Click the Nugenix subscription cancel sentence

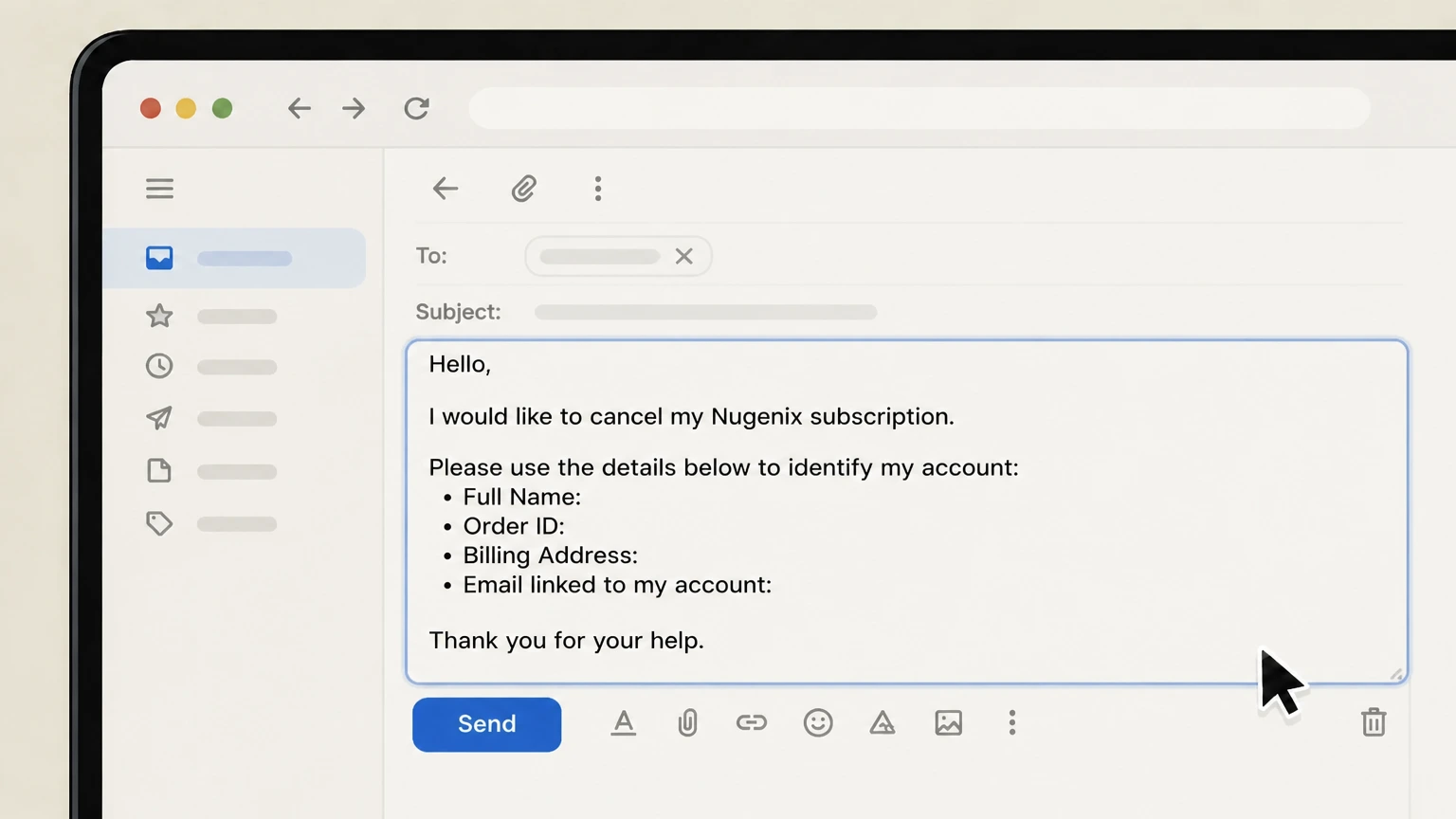[691, 417]
